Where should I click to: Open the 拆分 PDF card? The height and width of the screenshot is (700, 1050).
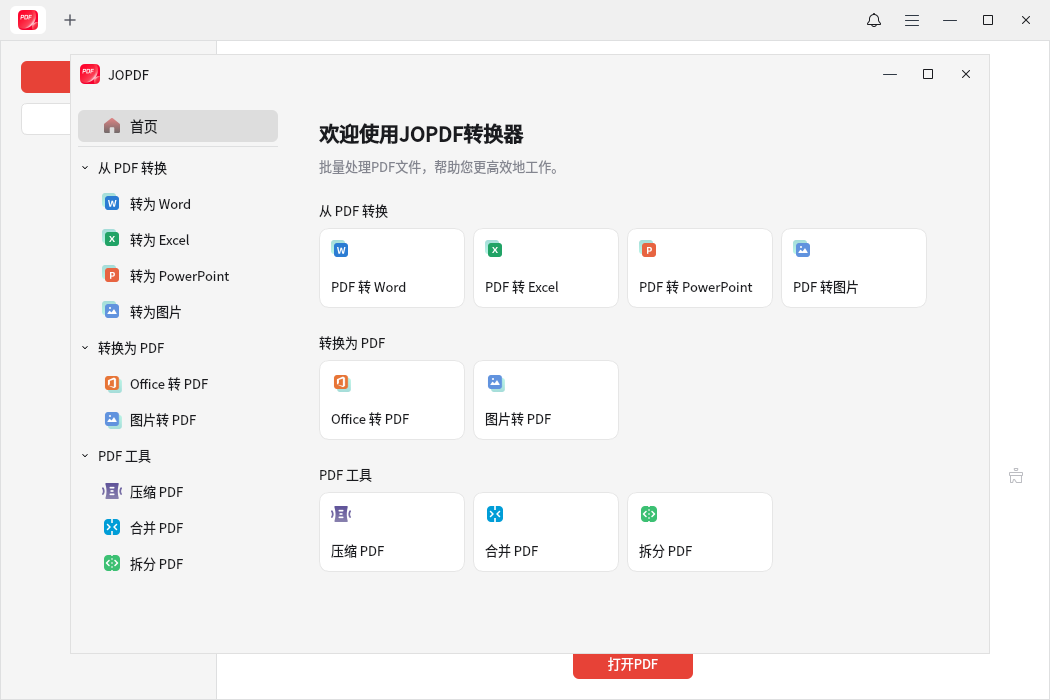700,532
